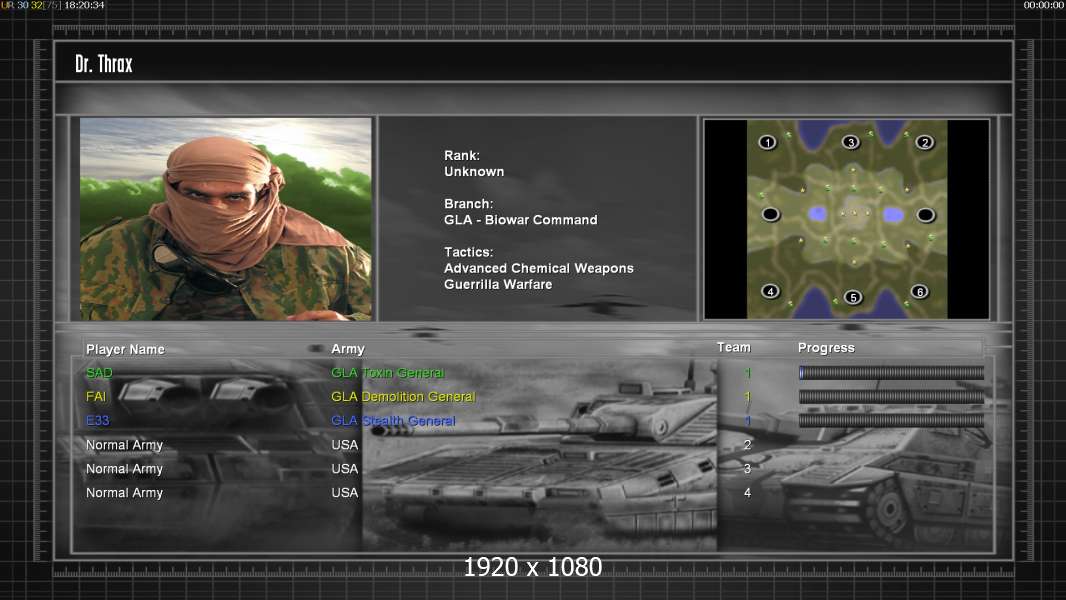Click the Dr. Thrax general portrait
1066x600 pixels.
click(226, 219)
